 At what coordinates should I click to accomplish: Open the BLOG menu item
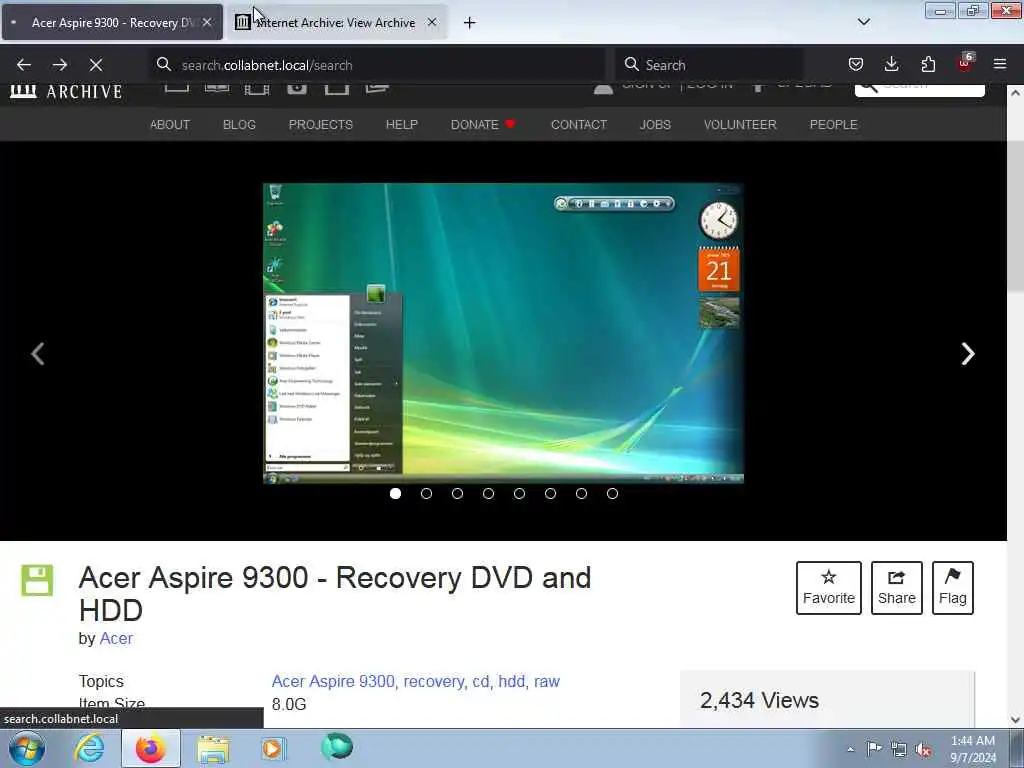pos(239,124)
